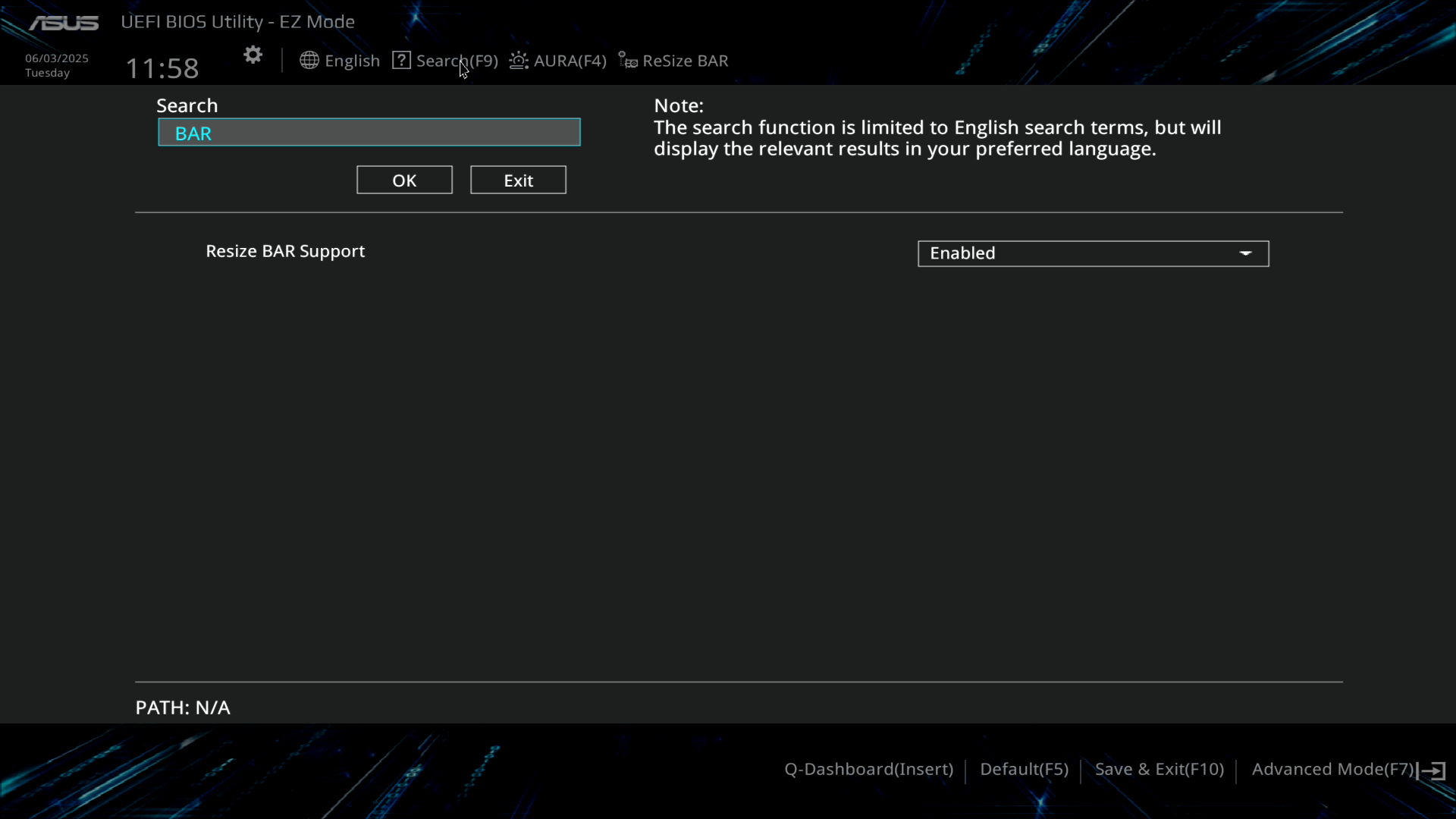This screenshot has height=819, width=1456.
Task: Click the ReSize BAR chip icon
Action: point(628,61)
